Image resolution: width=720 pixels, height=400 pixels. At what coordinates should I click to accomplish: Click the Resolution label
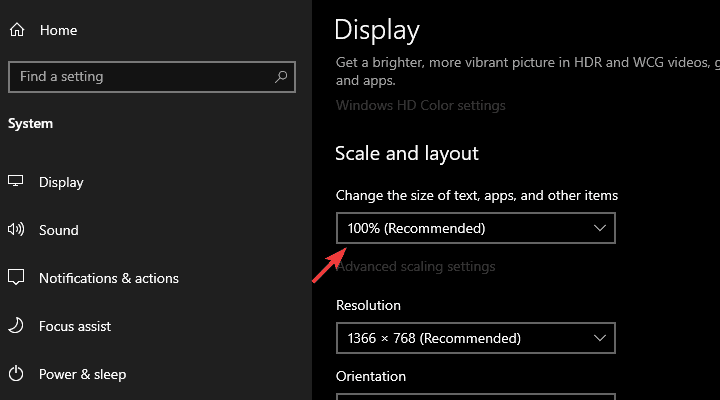(368, 305)
